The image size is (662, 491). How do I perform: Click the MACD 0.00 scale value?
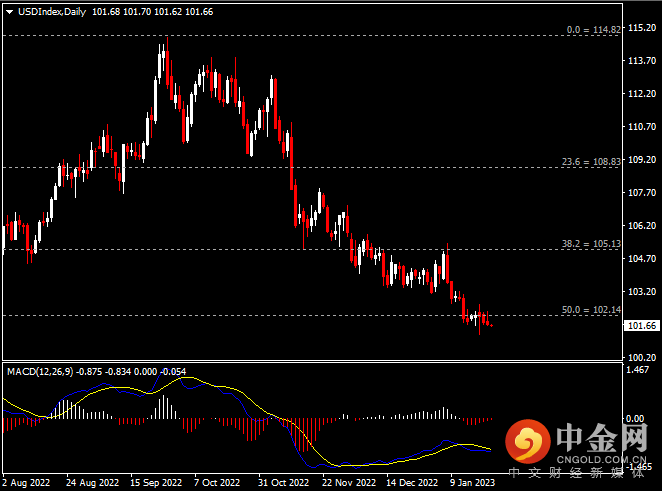coord(635,418)
